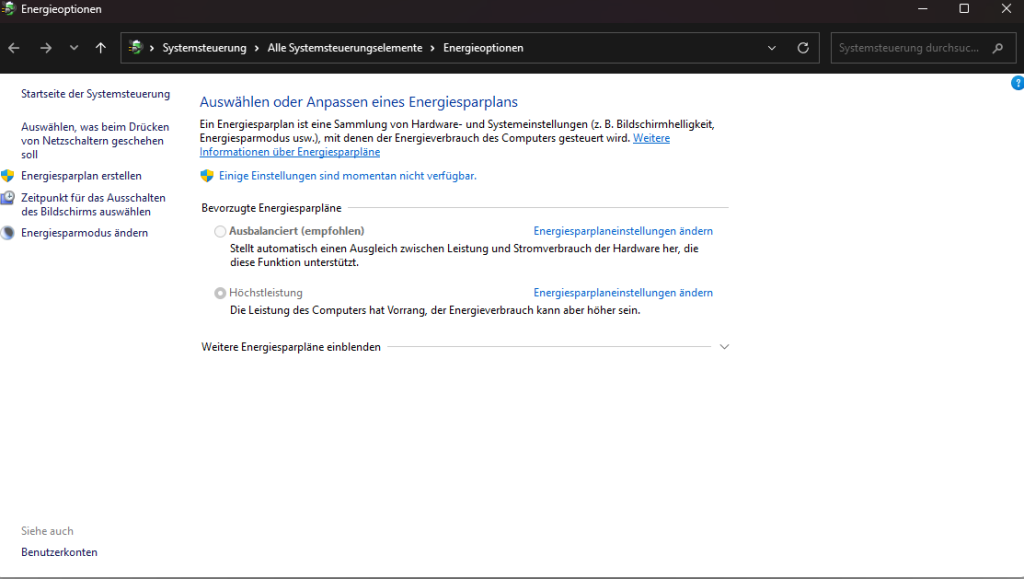Refresh the page using the reload icon
Image resolution: width=1024 pixels, height=579 pixels.
[x=802, y=47]
